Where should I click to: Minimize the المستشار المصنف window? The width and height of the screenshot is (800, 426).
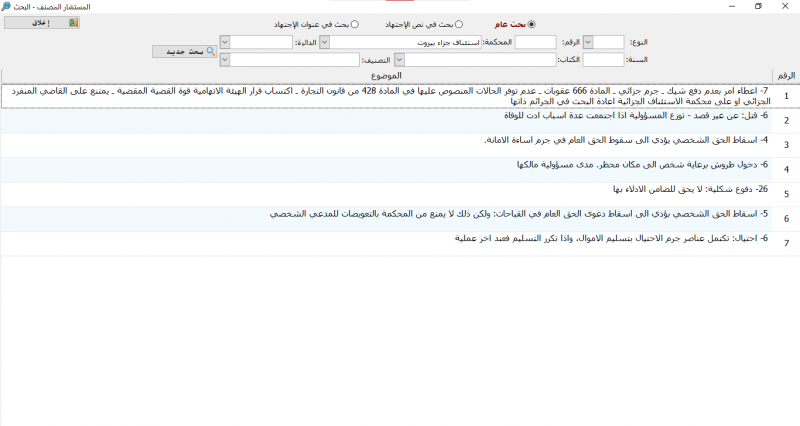click(x=732, y=6)
